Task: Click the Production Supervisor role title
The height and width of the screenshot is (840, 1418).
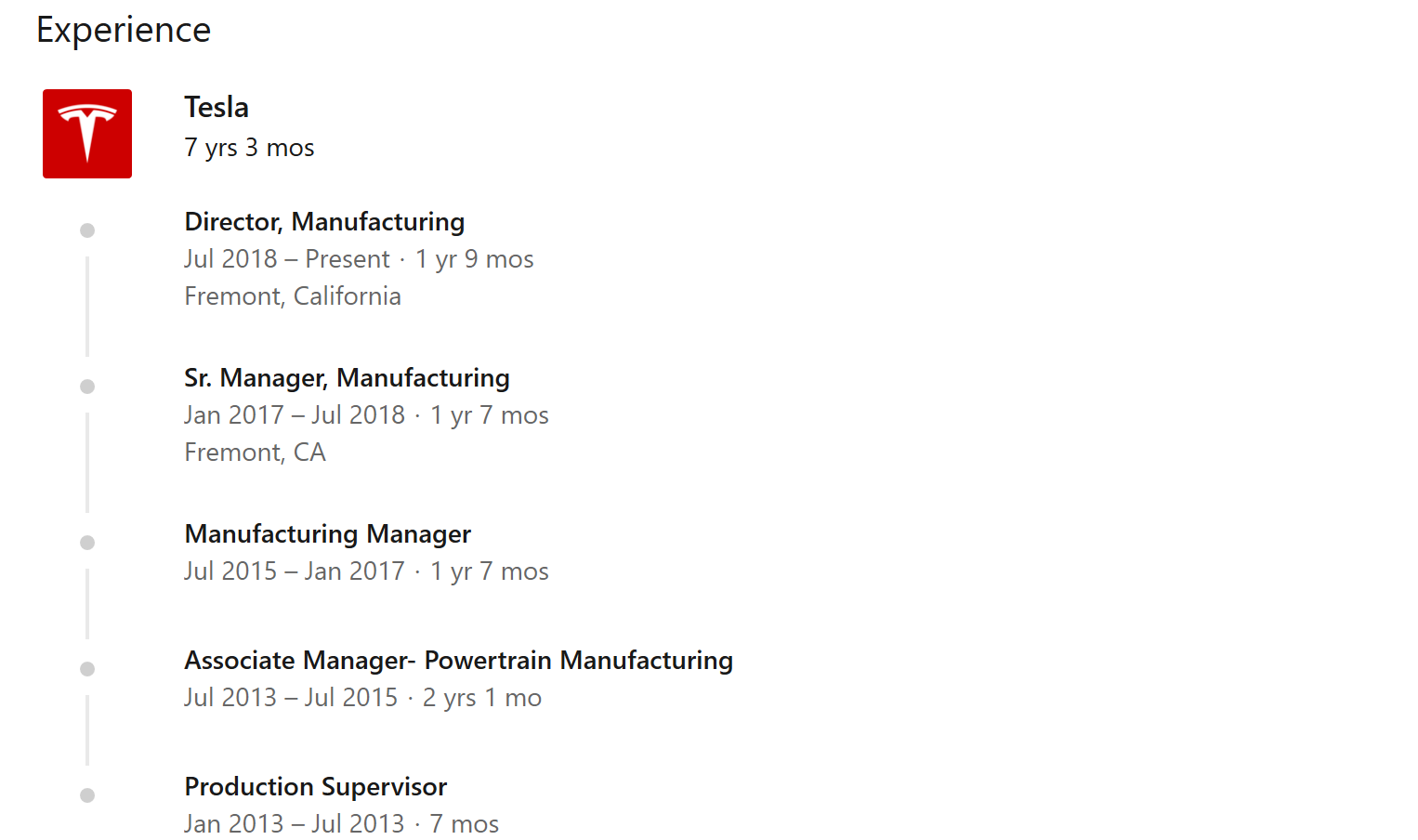Action: click(x=315, y=787)
